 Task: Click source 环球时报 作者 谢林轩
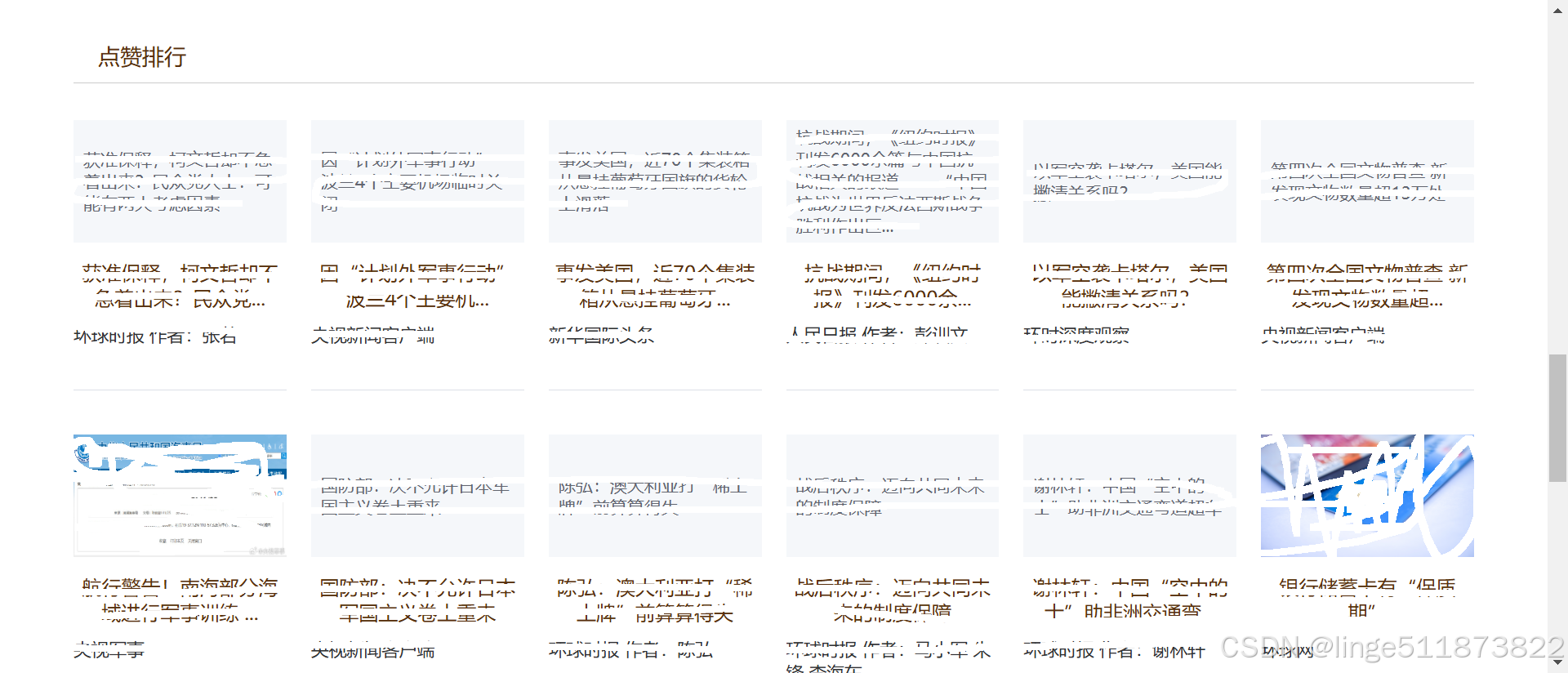click(x=1114, y=651)
